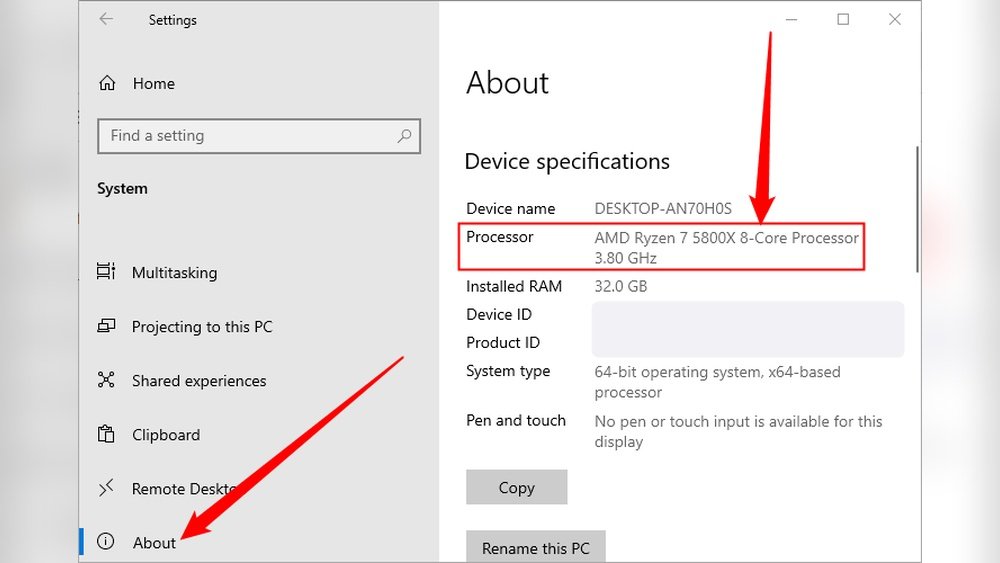Click the Remote Desktop icon

point(106,489)
